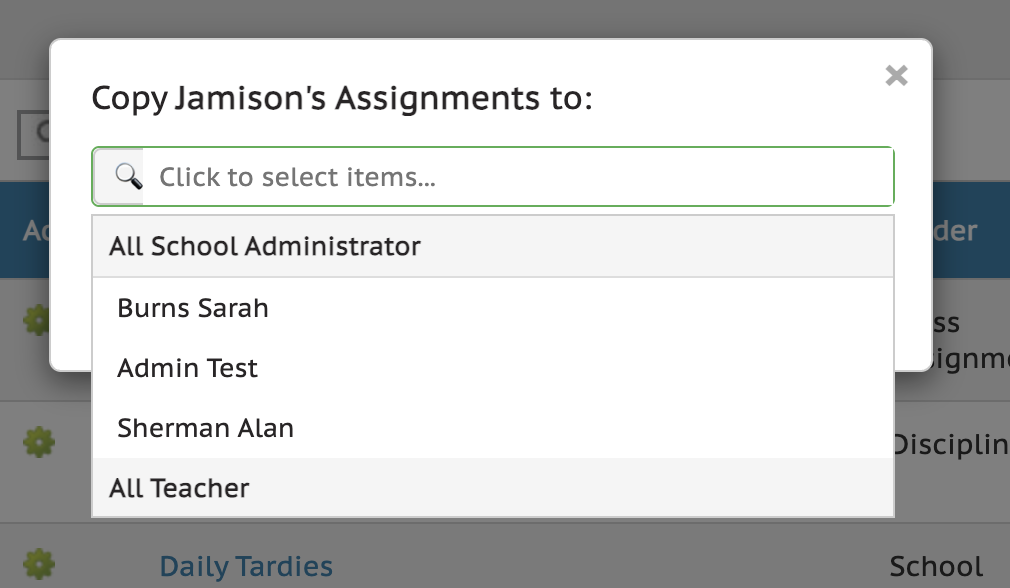The height and width of the screenshot is (588, 1010).
Task: Open the gear icon in Daily Tardies row
Action: (x=38, y=562)
